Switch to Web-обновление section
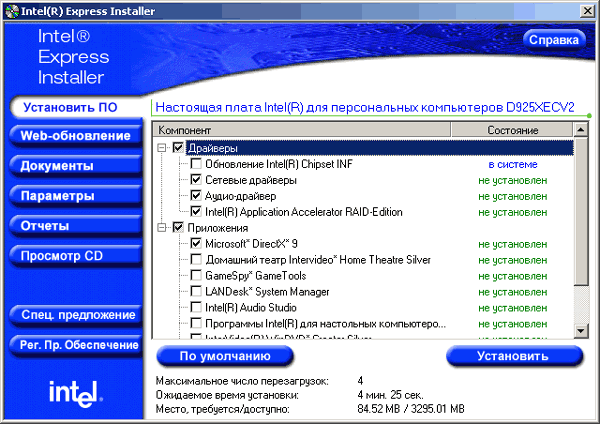 75,135
